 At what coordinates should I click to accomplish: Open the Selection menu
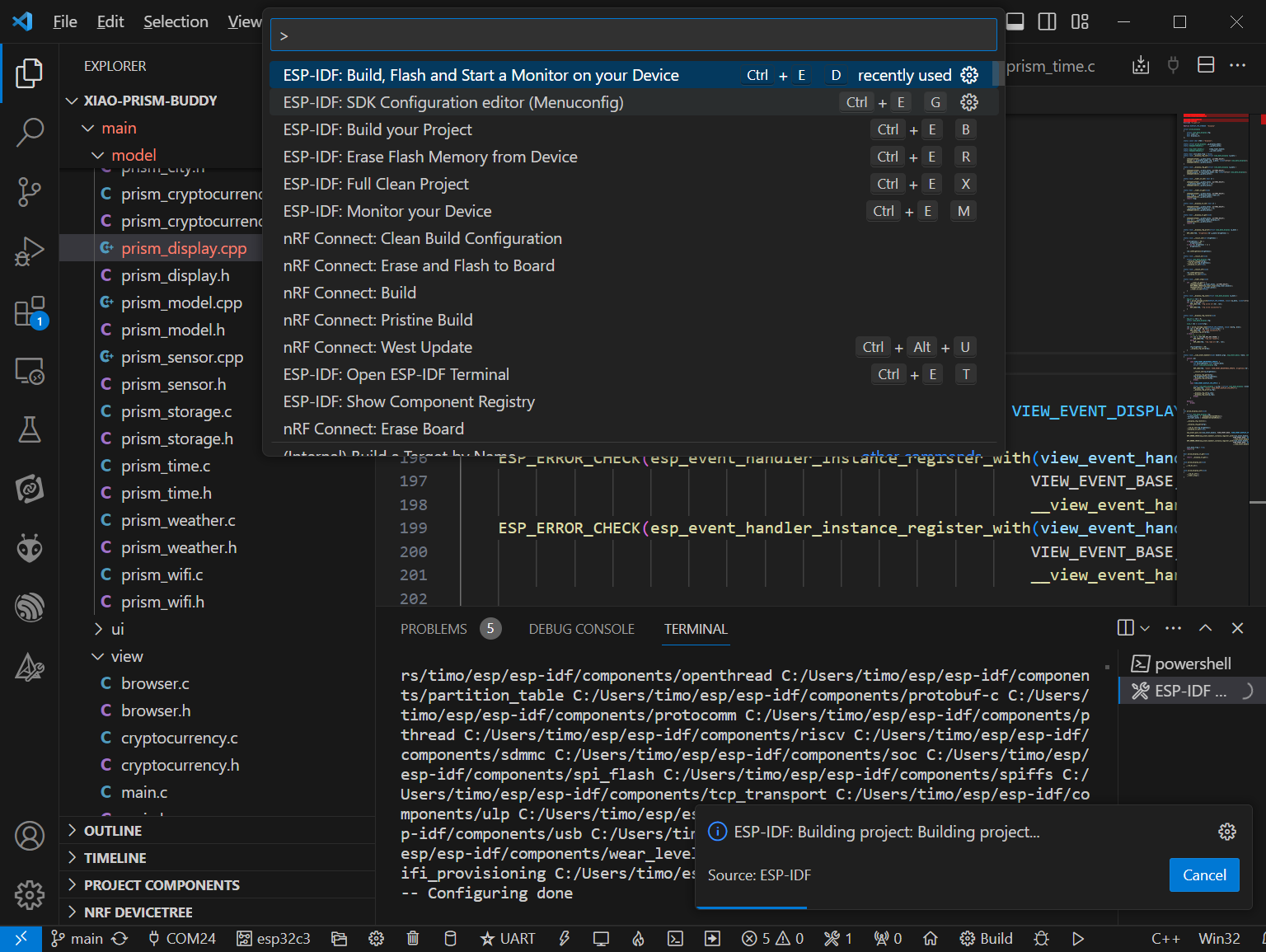coord(176,21)
